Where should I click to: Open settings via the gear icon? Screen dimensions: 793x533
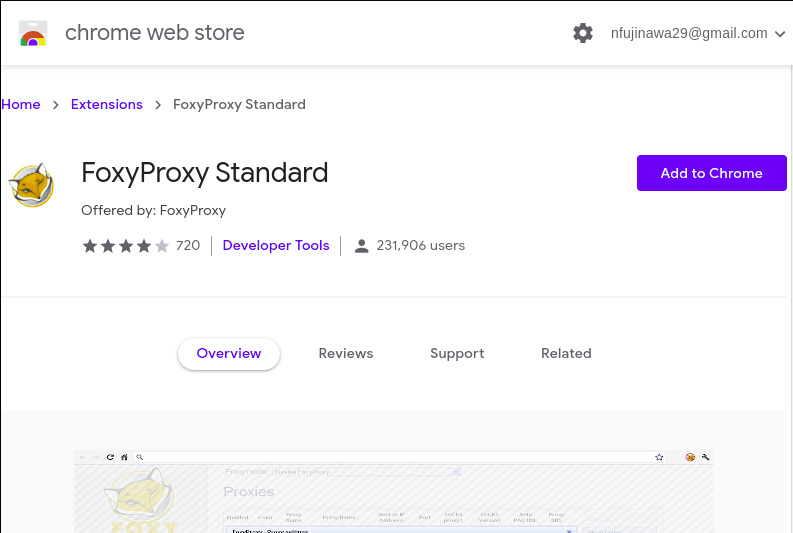click(583, 33)
